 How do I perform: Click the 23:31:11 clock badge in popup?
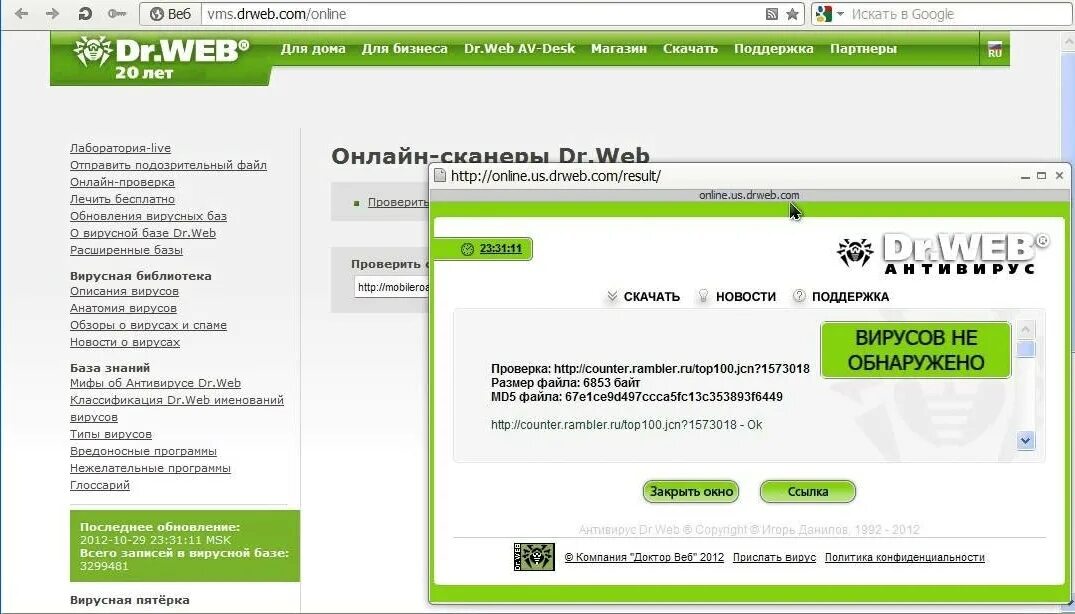click(483, 249)
